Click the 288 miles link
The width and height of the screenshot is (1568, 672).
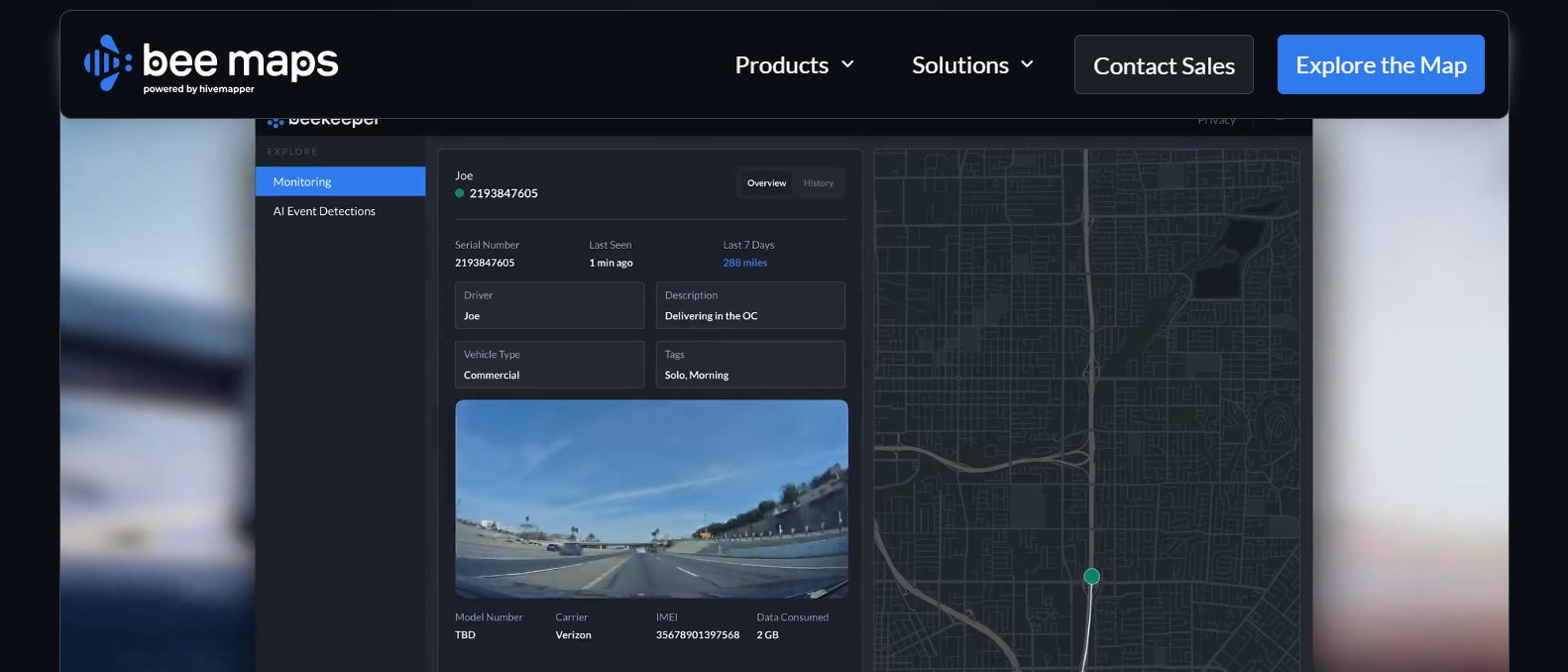[745, 263]
